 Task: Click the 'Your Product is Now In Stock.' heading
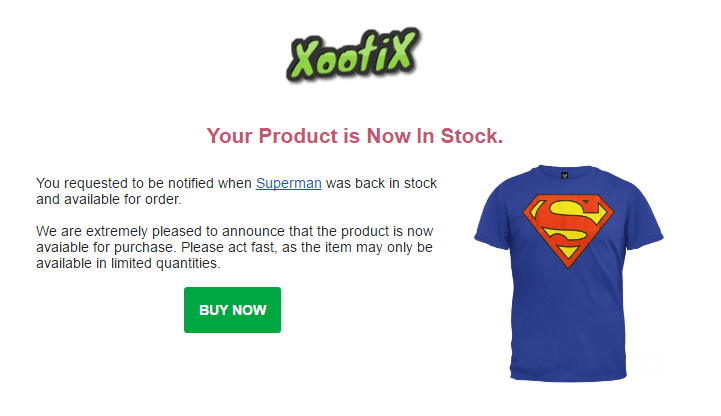tap(355, 136)
